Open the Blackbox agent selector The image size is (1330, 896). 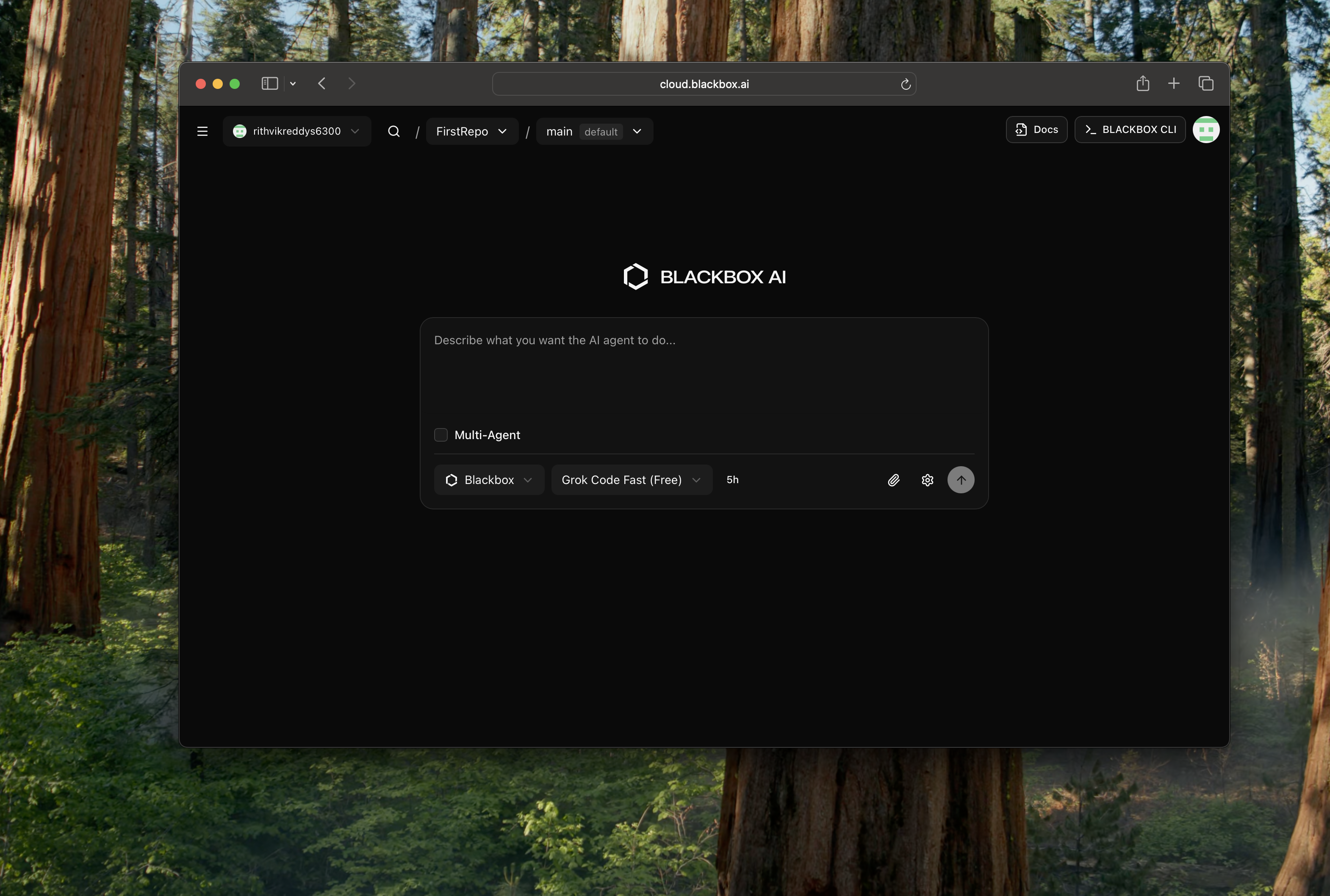(x=489, y=480)
